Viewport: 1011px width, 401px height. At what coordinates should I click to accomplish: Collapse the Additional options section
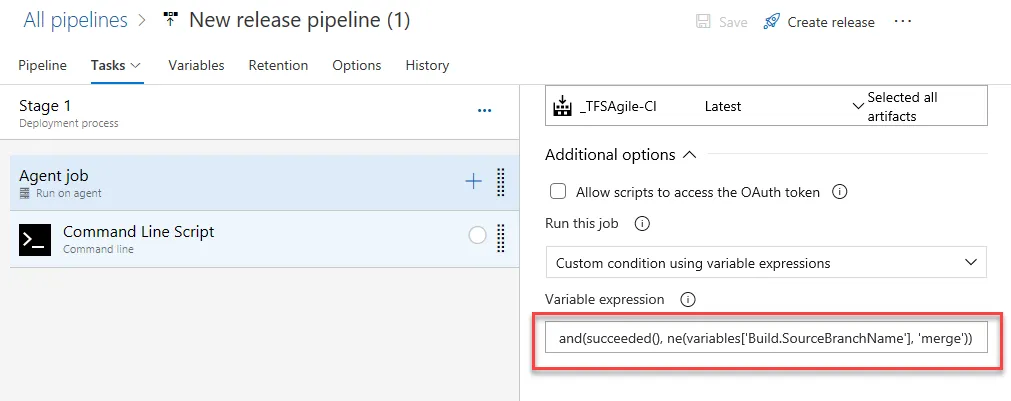coord(689,155)
